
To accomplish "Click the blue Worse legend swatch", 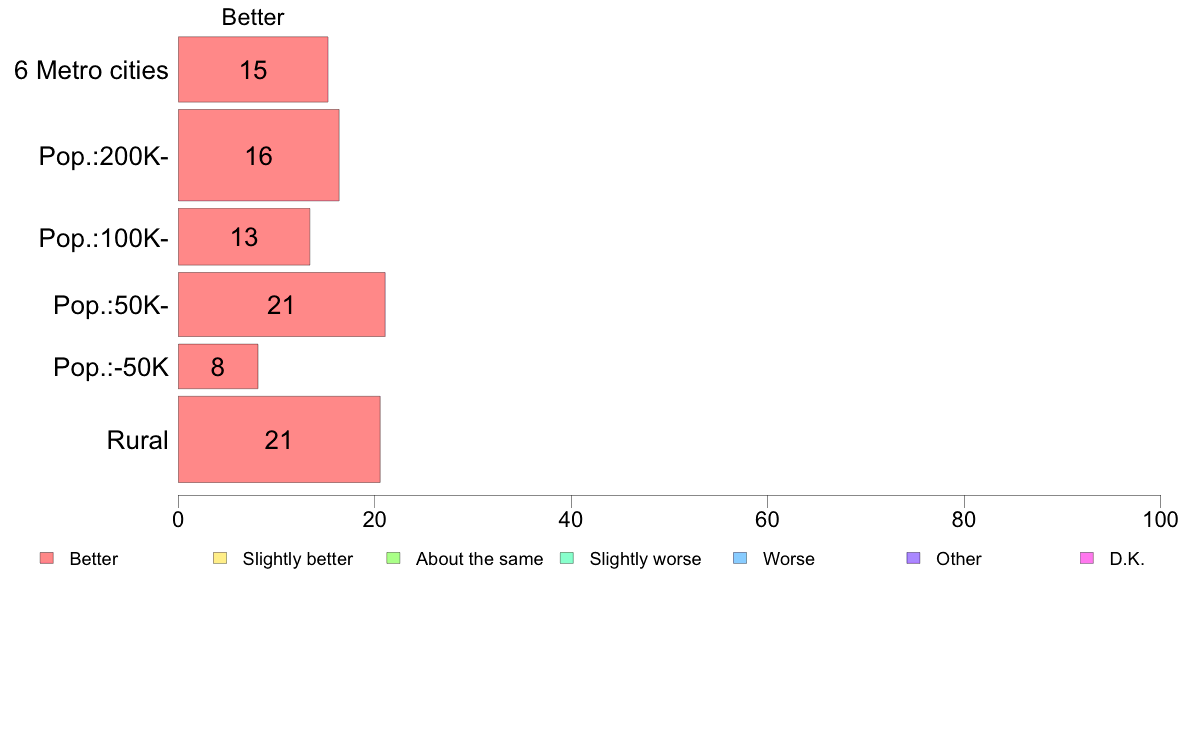I will point(740,559).
